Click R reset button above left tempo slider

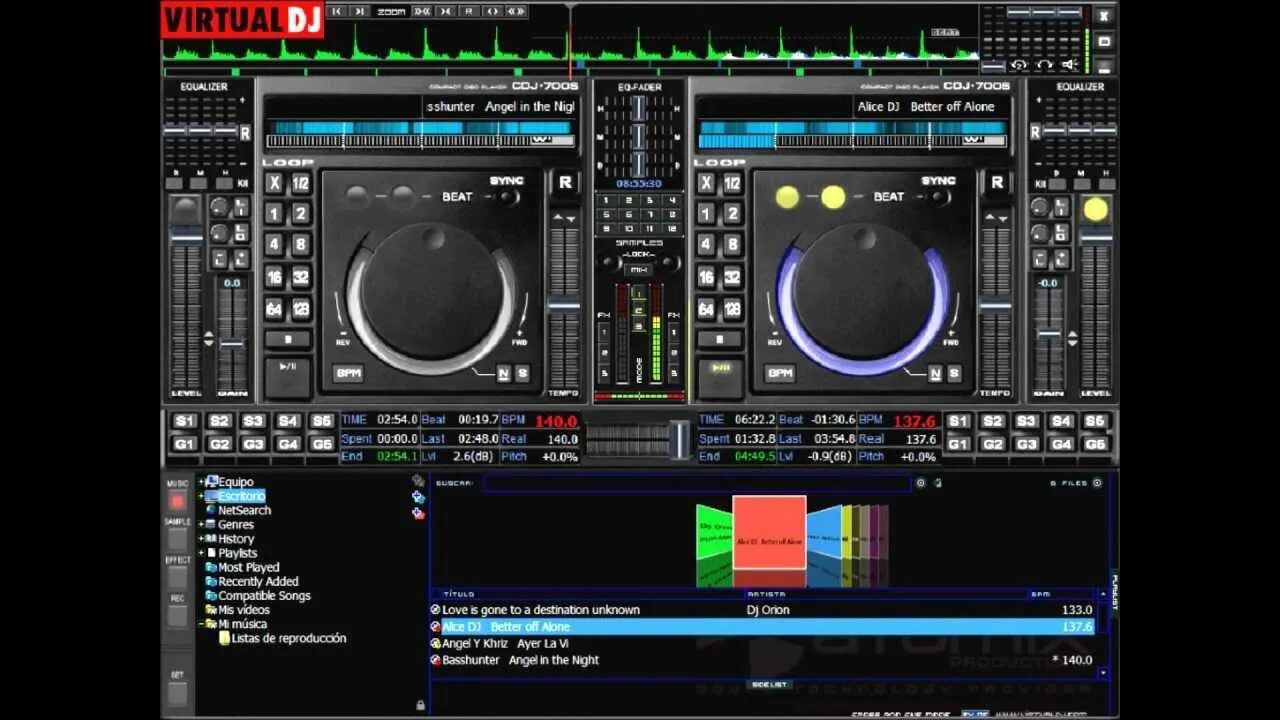[565, 182]
